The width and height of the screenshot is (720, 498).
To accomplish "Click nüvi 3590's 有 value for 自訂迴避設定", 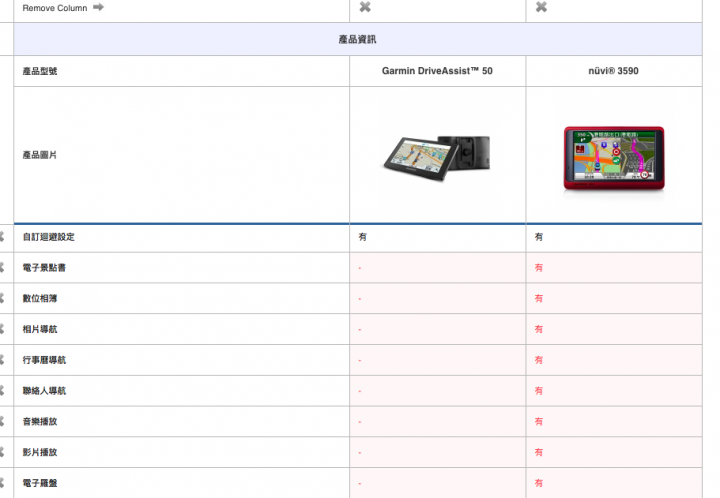I will pos(539,237).
